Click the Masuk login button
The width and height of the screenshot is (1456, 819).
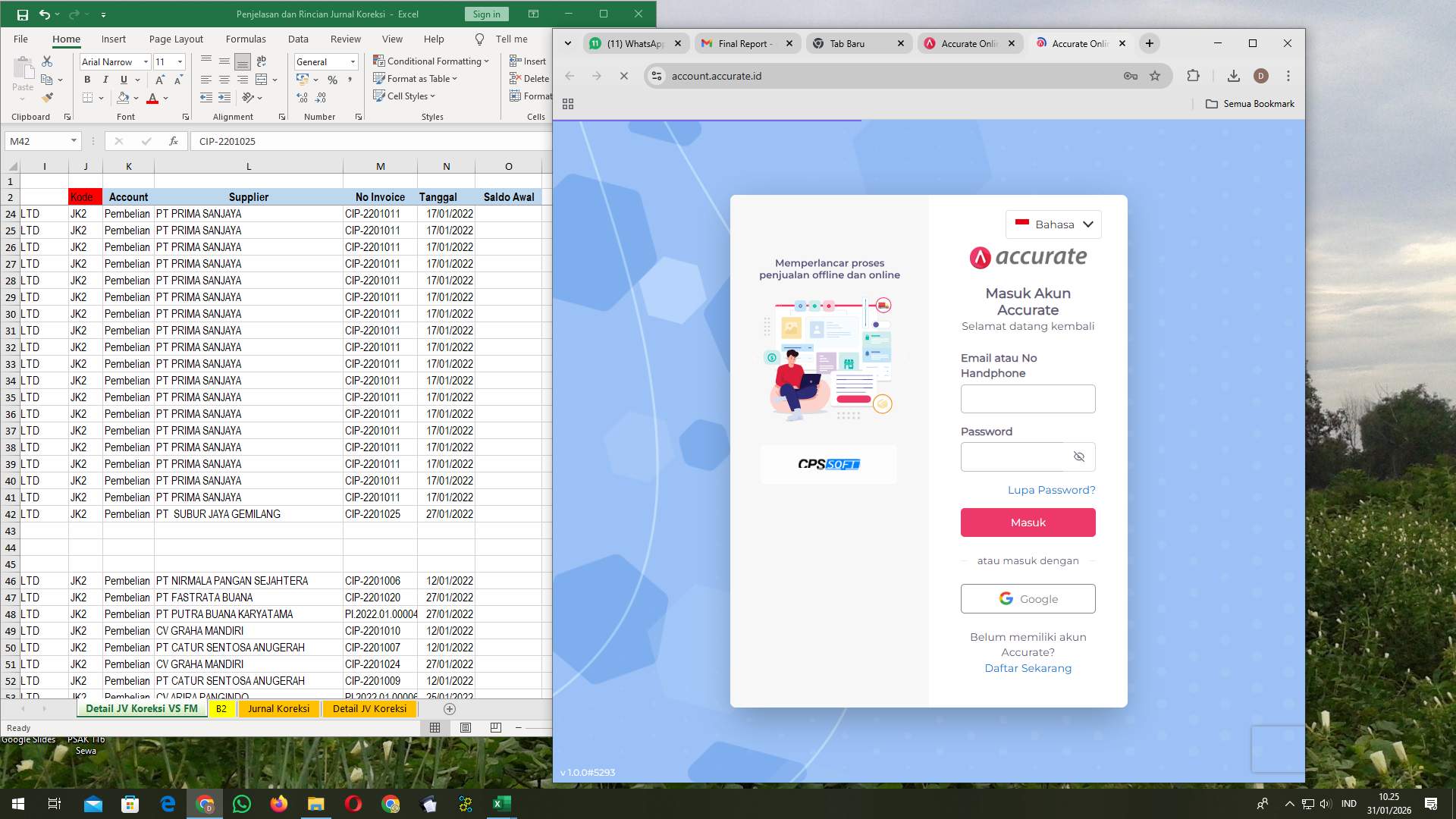pos(1028,522)
